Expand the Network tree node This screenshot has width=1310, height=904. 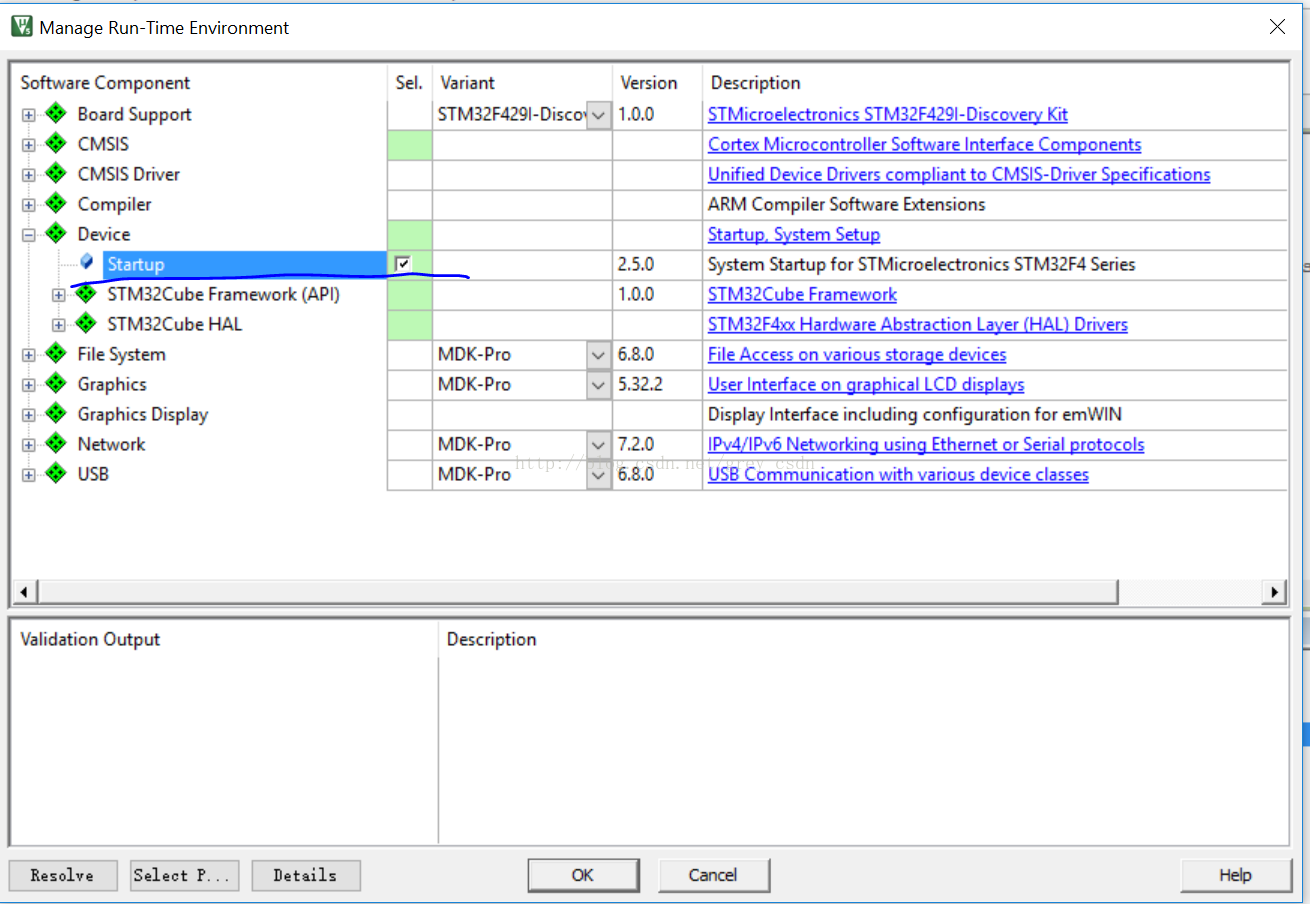(28, 445)
